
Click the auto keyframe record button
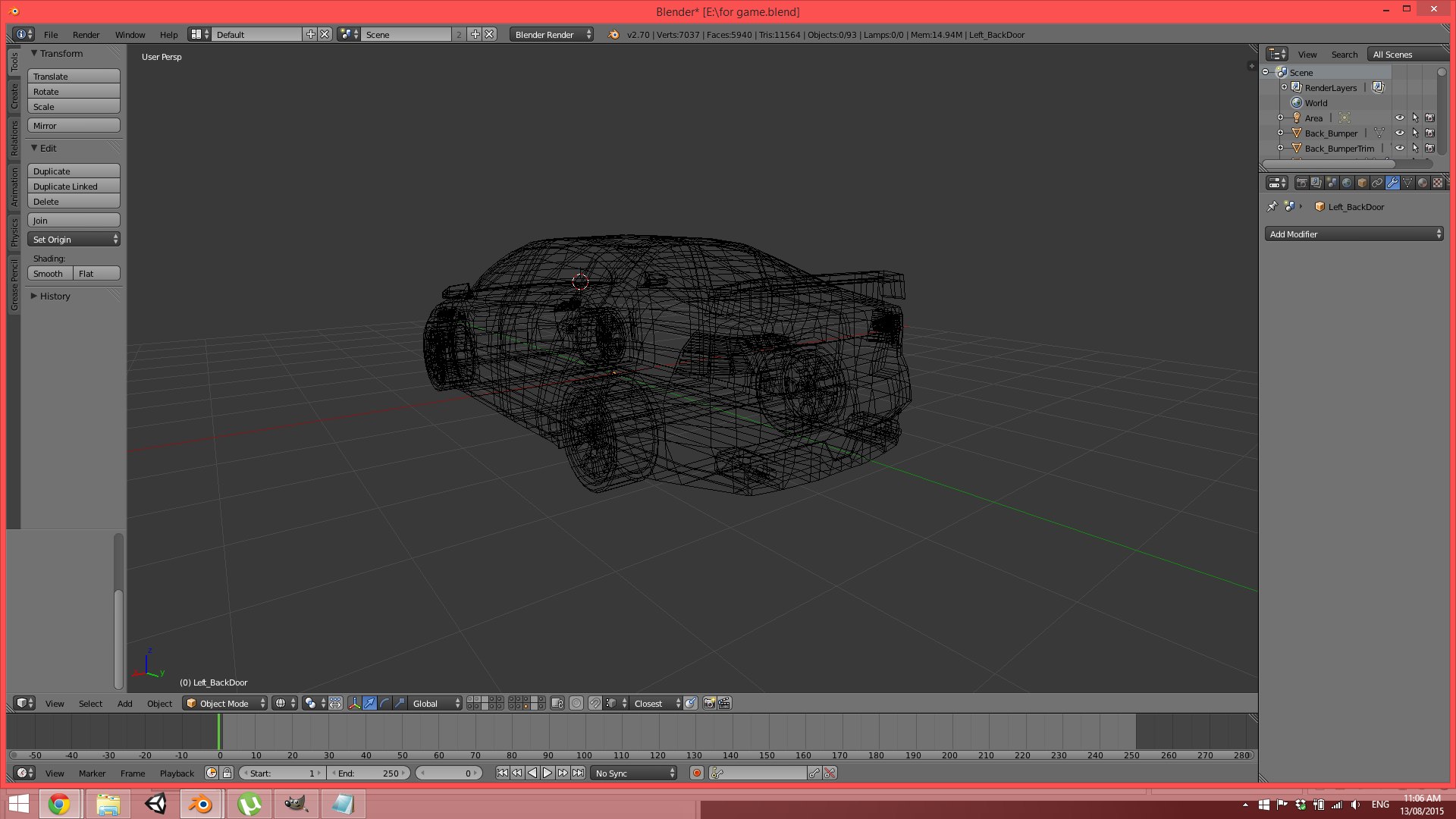(x=697, y=773)
